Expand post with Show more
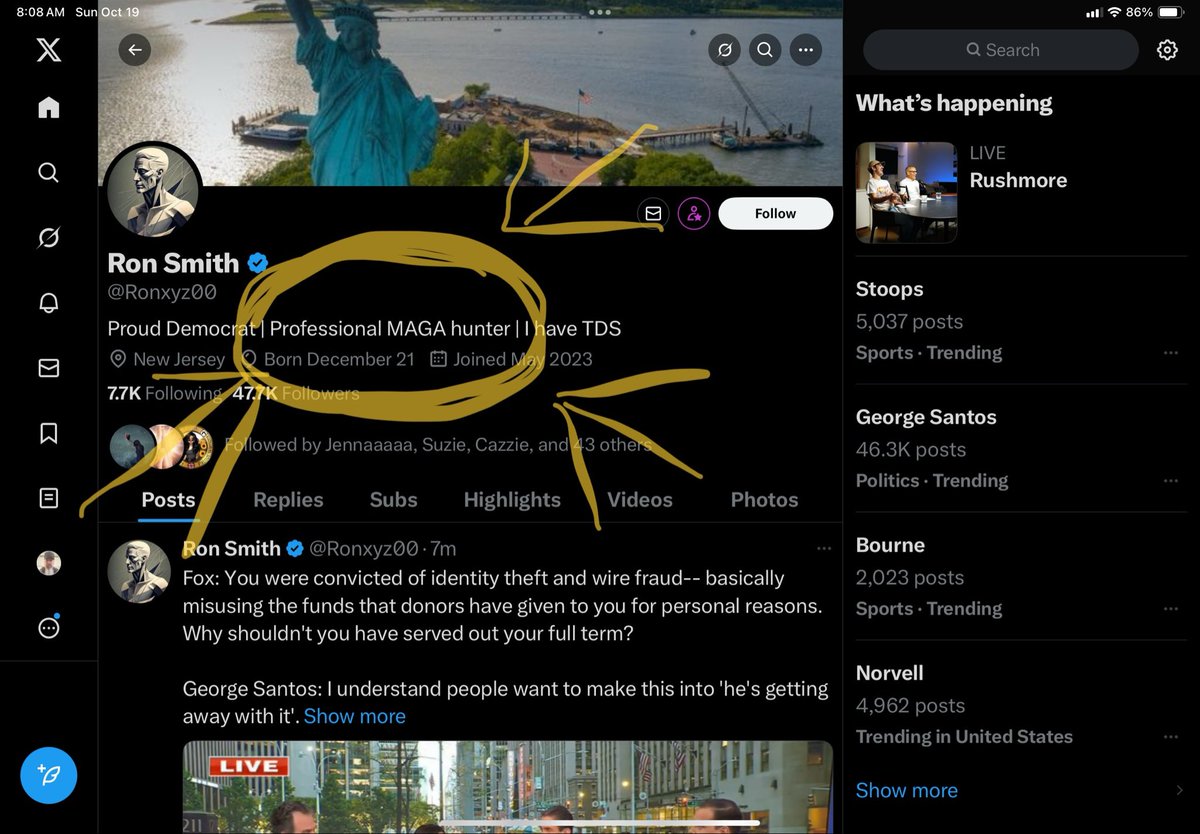The width and height of the screenshot is (1200, 834). [x=355, y=716]
